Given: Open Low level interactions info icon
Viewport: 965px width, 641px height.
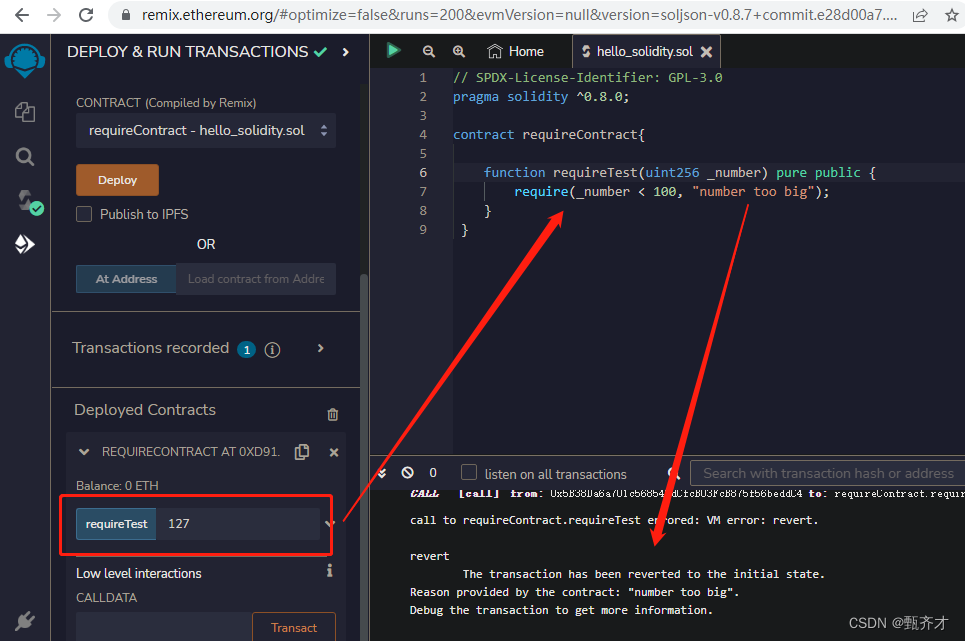Looking at the screenshot, I should (330, 571).
